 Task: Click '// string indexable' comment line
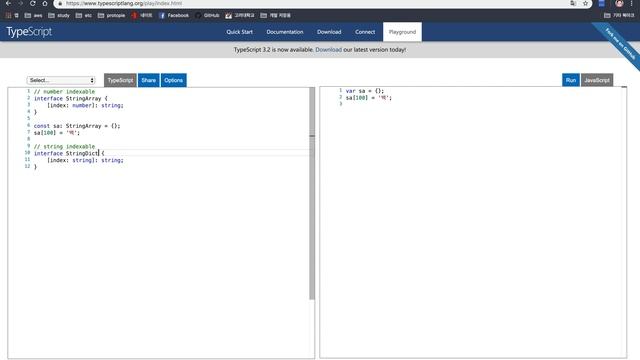(x=64, y=146)
